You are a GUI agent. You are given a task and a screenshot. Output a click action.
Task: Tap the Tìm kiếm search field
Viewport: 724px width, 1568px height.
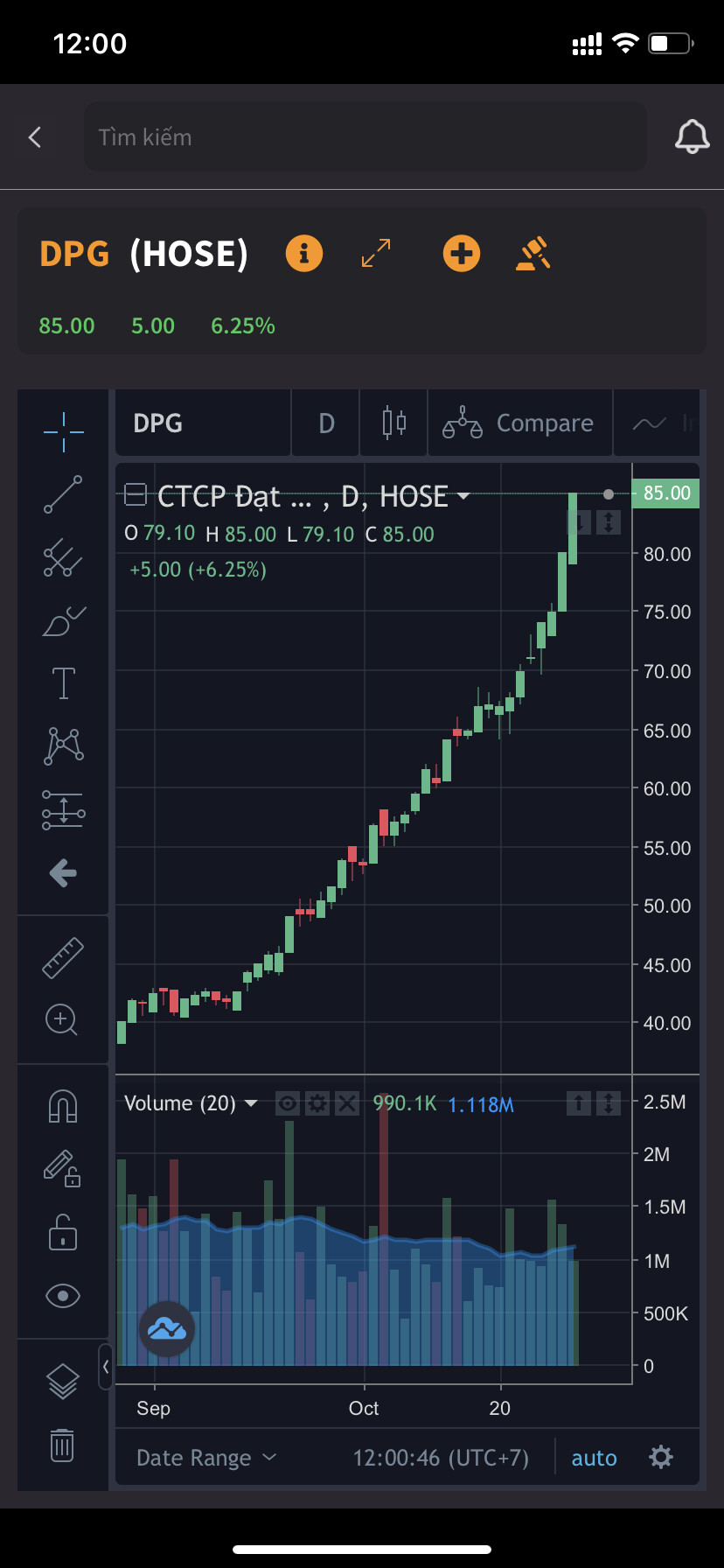[x=365, y=137]
